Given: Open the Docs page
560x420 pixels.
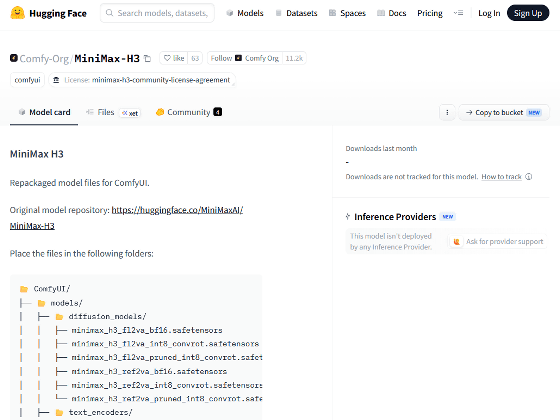Looking at the screenshot, I should pos(392,13).
